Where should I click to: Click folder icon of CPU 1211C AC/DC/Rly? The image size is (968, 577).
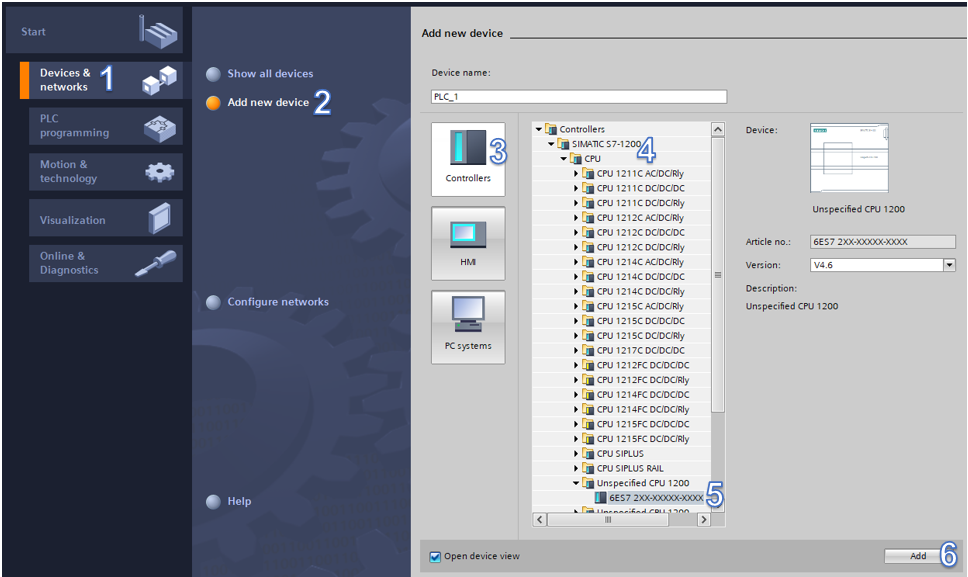point(588,173)
